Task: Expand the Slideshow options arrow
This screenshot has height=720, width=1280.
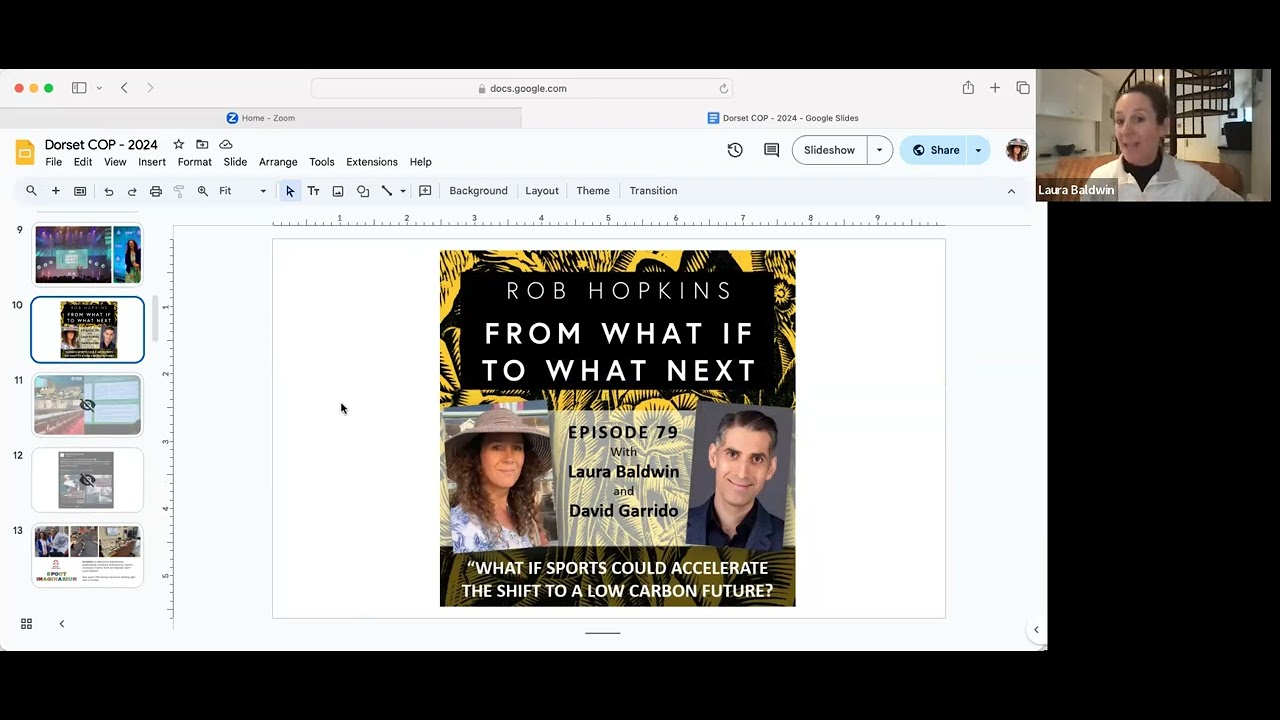Action: (x=880, y=150)
